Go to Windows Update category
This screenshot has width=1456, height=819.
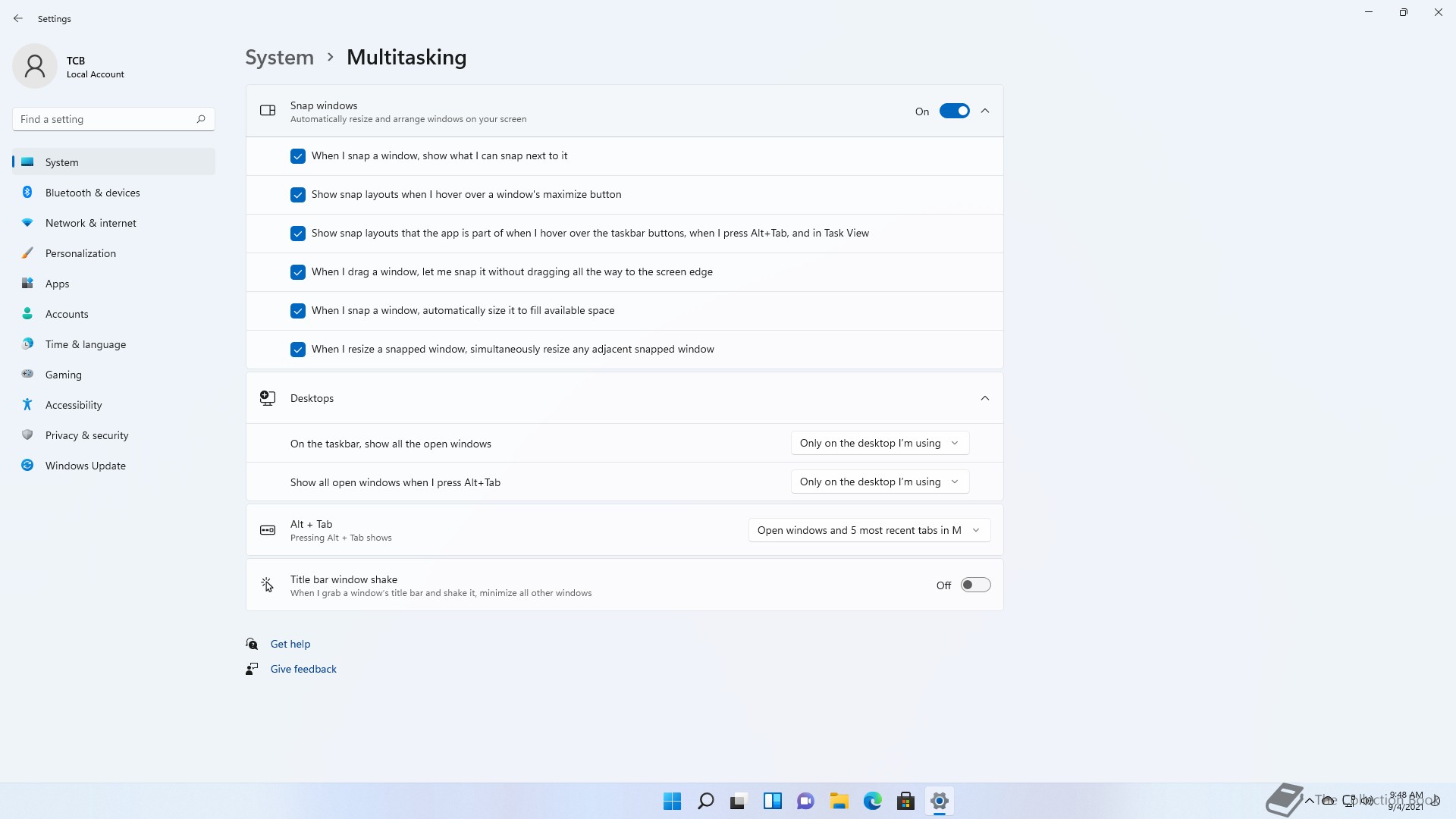pos(85,466)
